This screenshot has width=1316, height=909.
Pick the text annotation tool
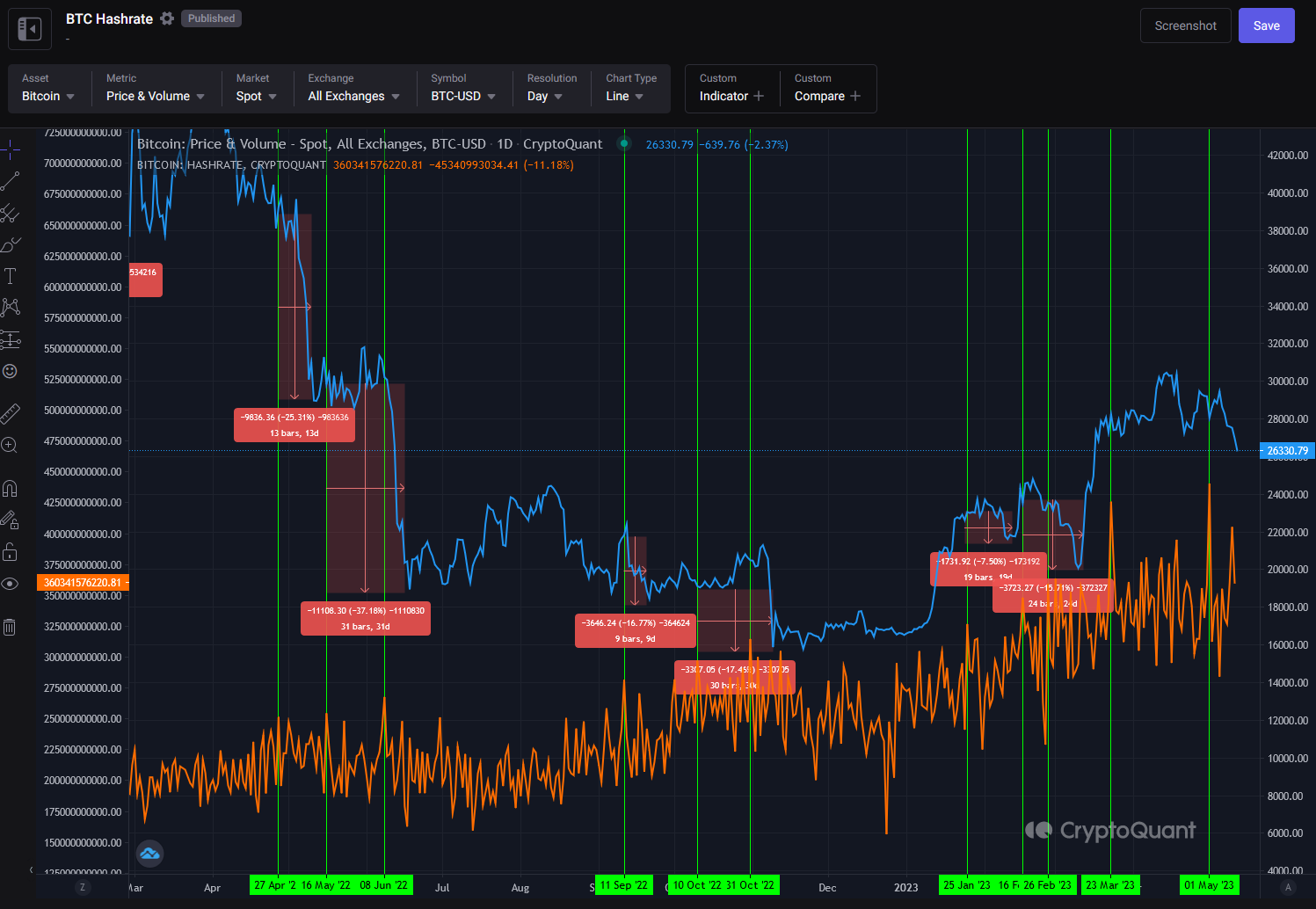(11, 275)
